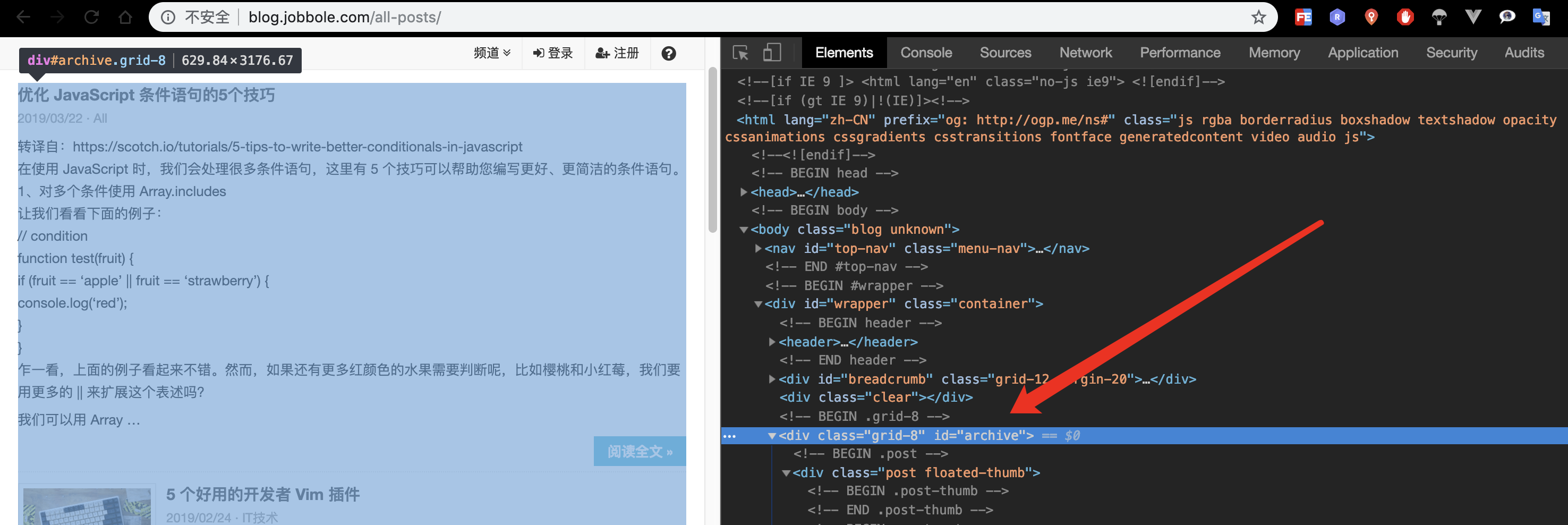Open the 频道 dropdown menu
The image size is (1568, 525).
pos(492,54)
